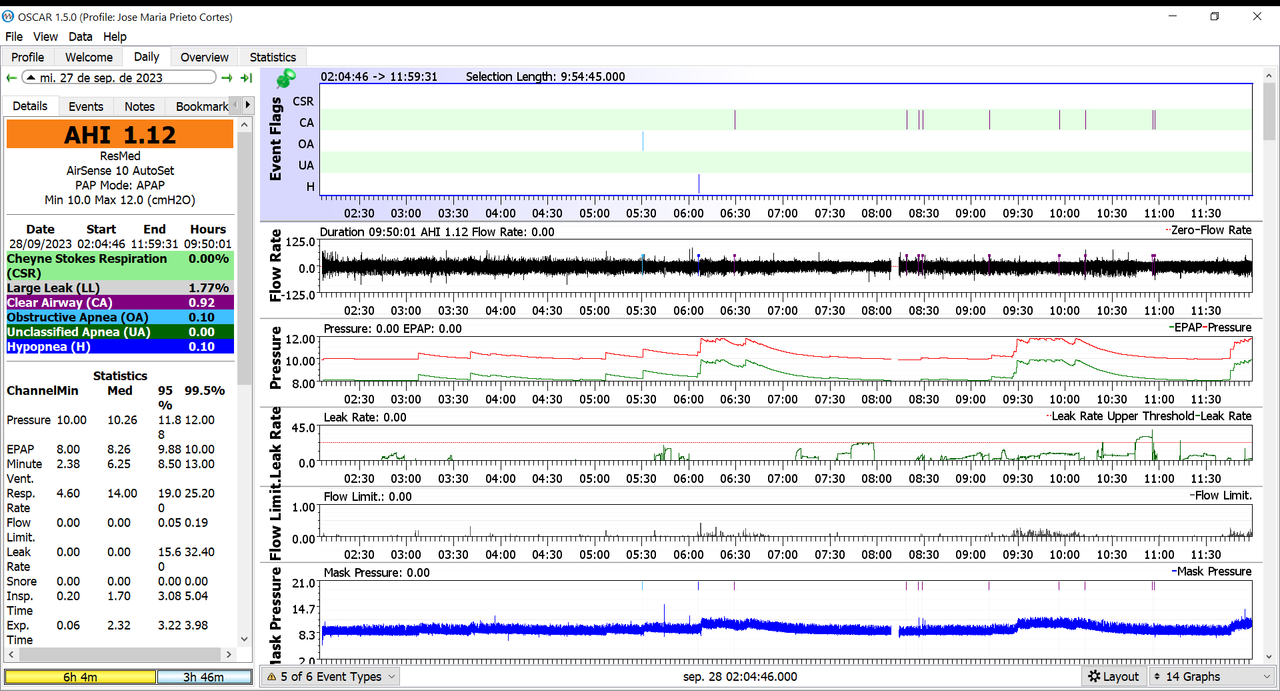This screenshot has width=1280, height=691.
Task: Click the green pin icon in Event Flags
Action: (x=286, y=79)
